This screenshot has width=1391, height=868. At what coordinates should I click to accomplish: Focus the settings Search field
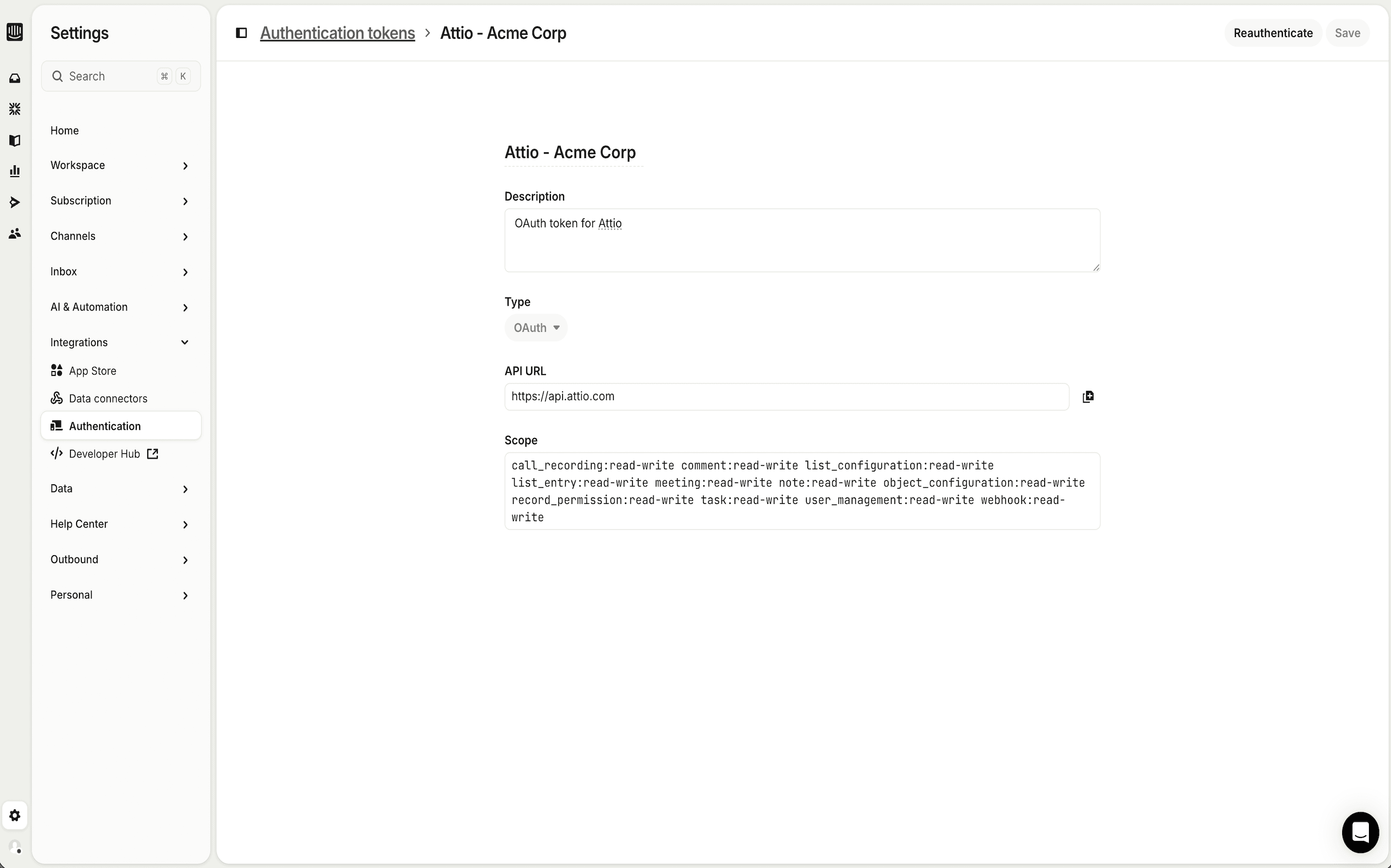[x=109, y=77]
